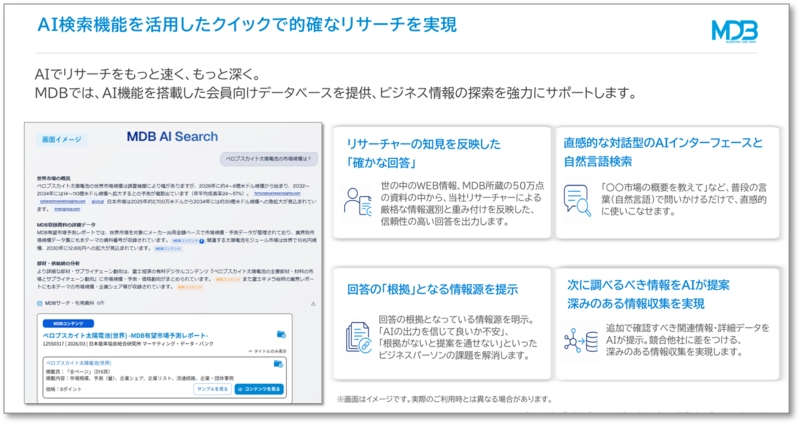Viewport: 800px width, 424px height.
Task: Open the fortunebusinessinsights.com source link
Action: (278, 193)
